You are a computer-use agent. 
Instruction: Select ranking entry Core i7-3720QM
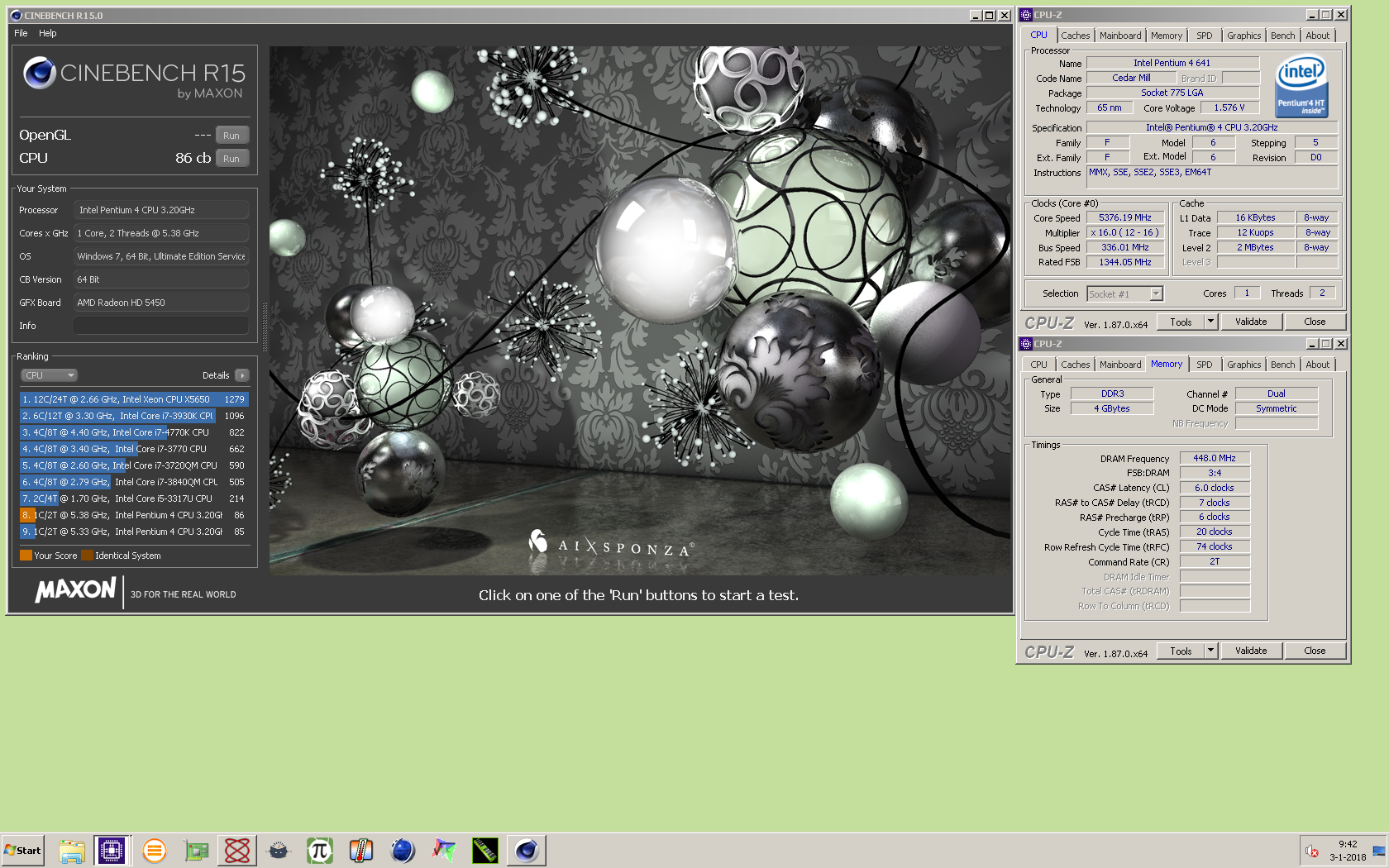point(134,465)
